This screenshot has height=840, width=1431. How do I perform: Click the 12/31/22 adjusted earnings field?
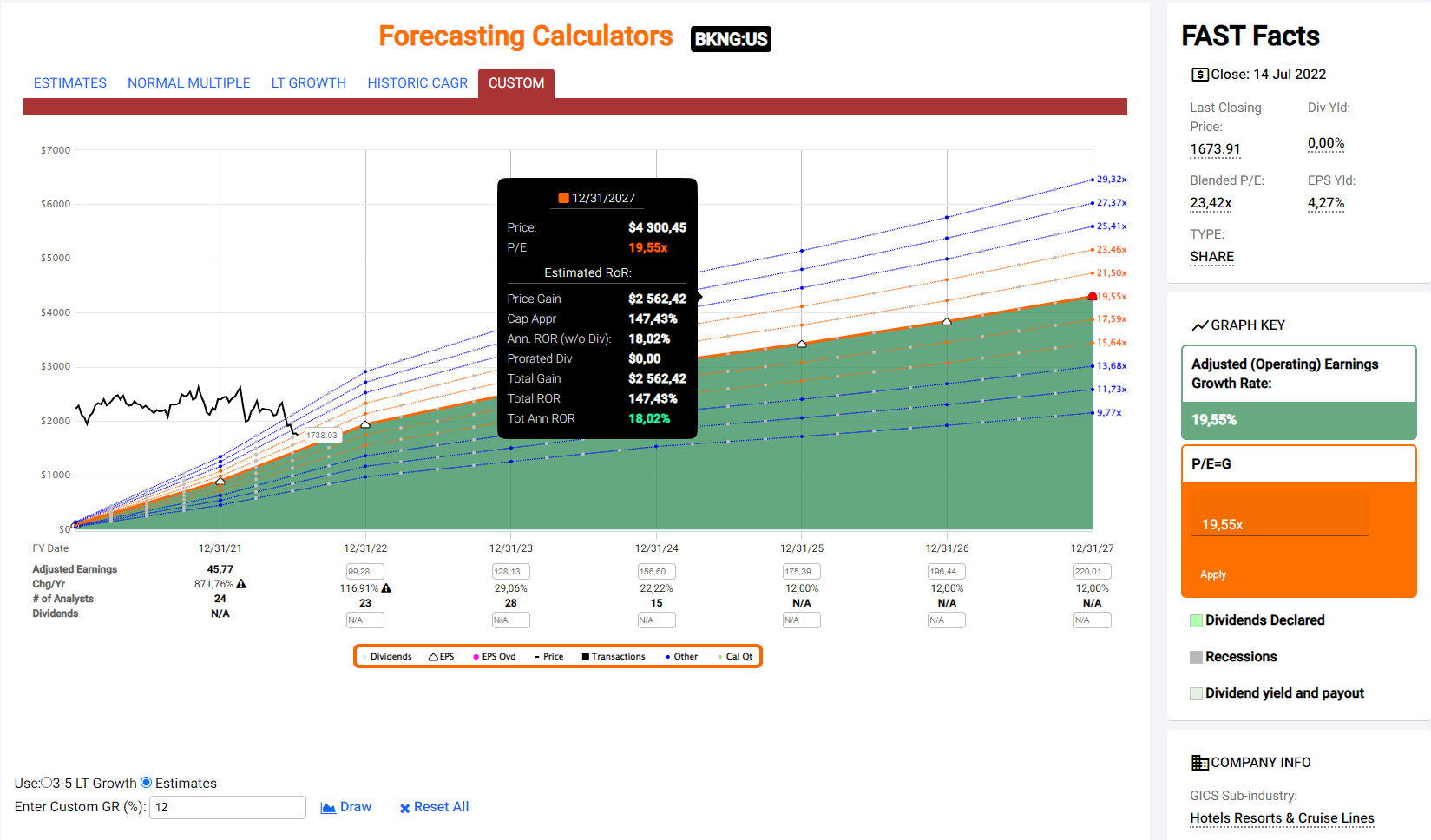pyautogui.click(x=365, y=572)
